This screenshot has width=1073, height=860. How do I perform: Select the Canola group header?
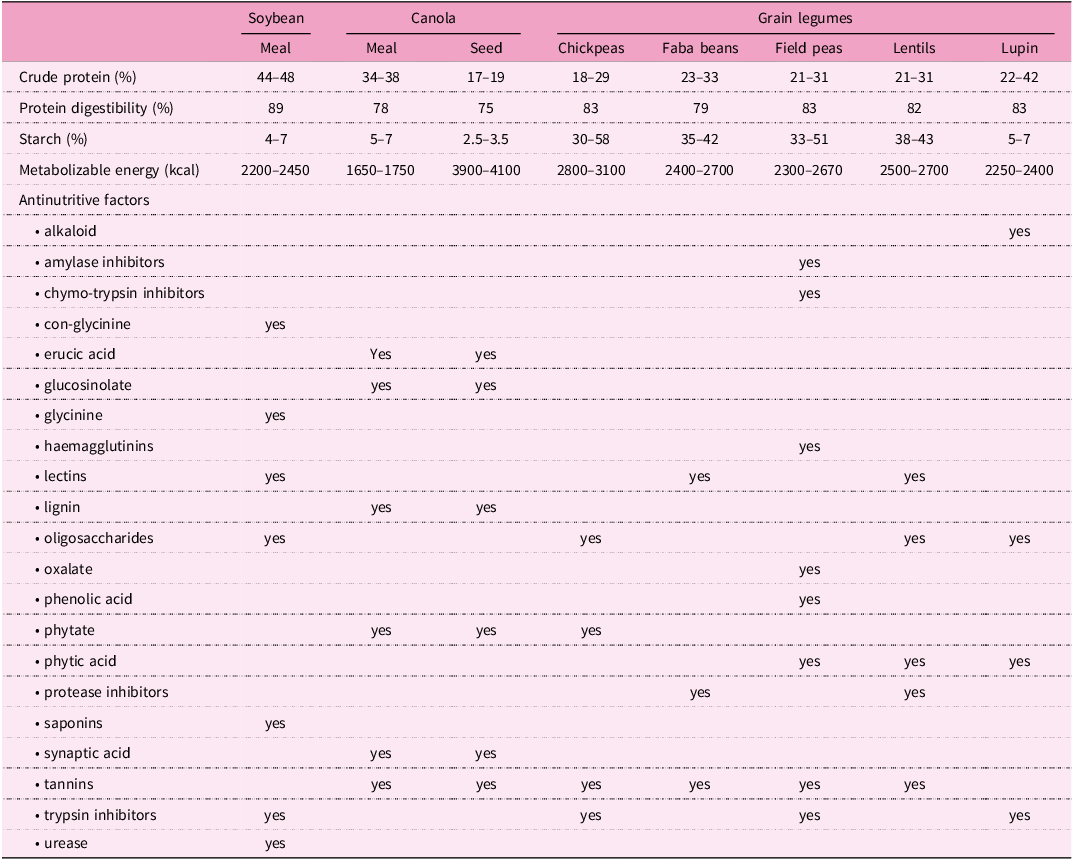pos(433,18)
